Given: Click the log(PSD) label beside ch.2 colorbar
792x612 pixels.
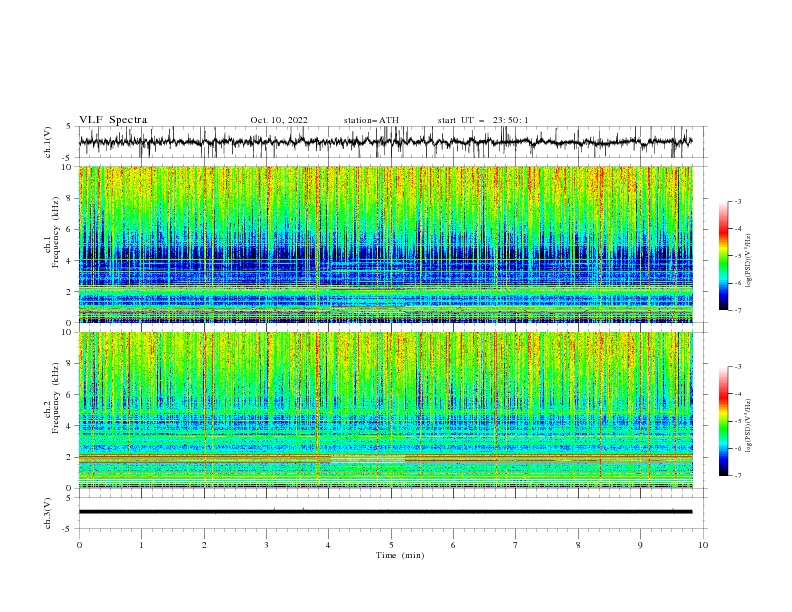Looking at the screenshot, I should click(x=748, y=425).
